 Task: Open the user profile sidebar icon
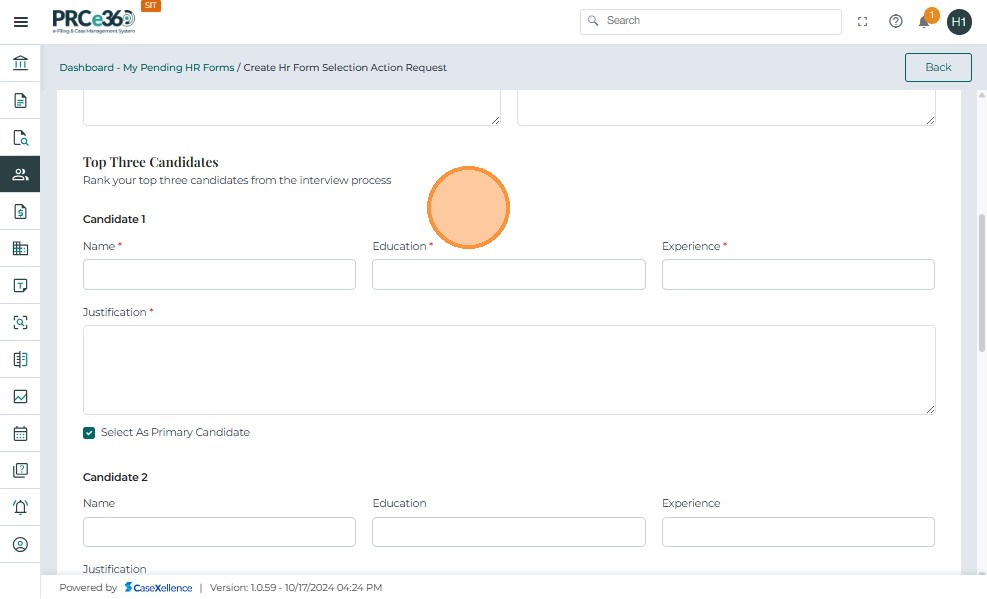(x=20, y=545)
